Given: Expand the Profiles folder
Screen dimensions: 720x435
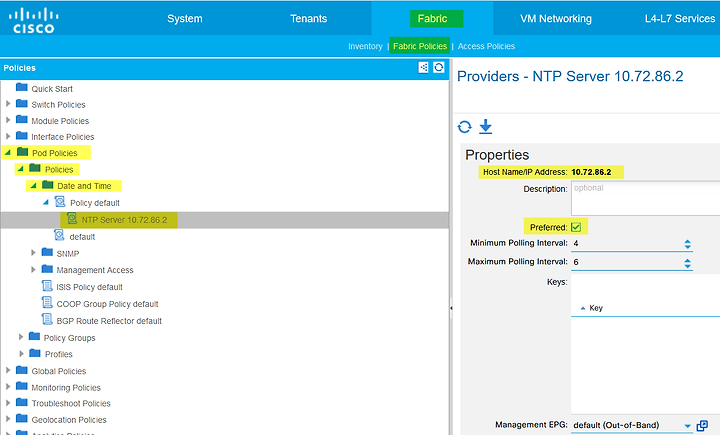Looking at the screenshot, I should pos(21,353).
